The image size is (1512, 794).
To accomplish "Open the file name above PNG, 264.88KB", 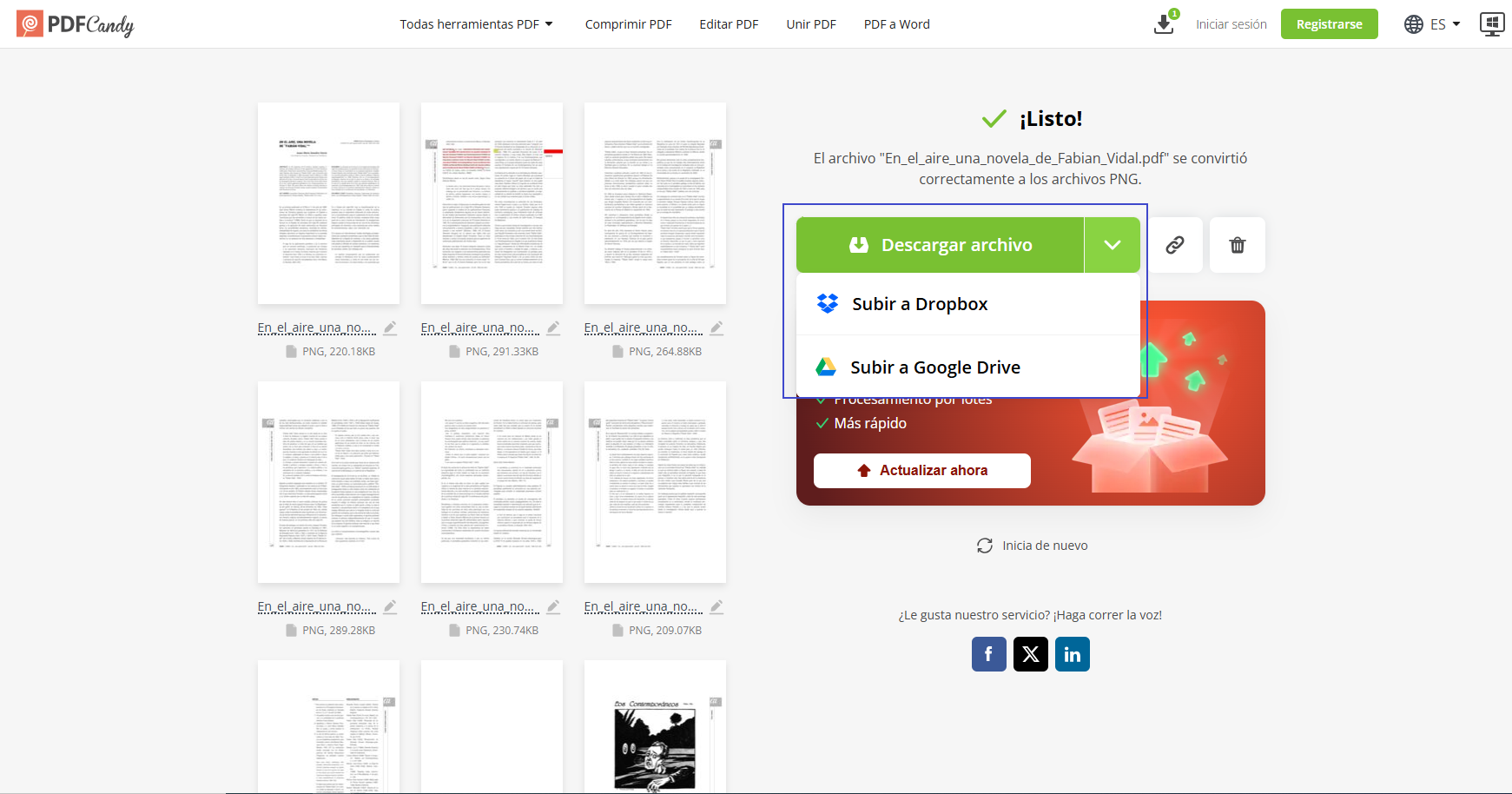I will [x=644, y=328].
